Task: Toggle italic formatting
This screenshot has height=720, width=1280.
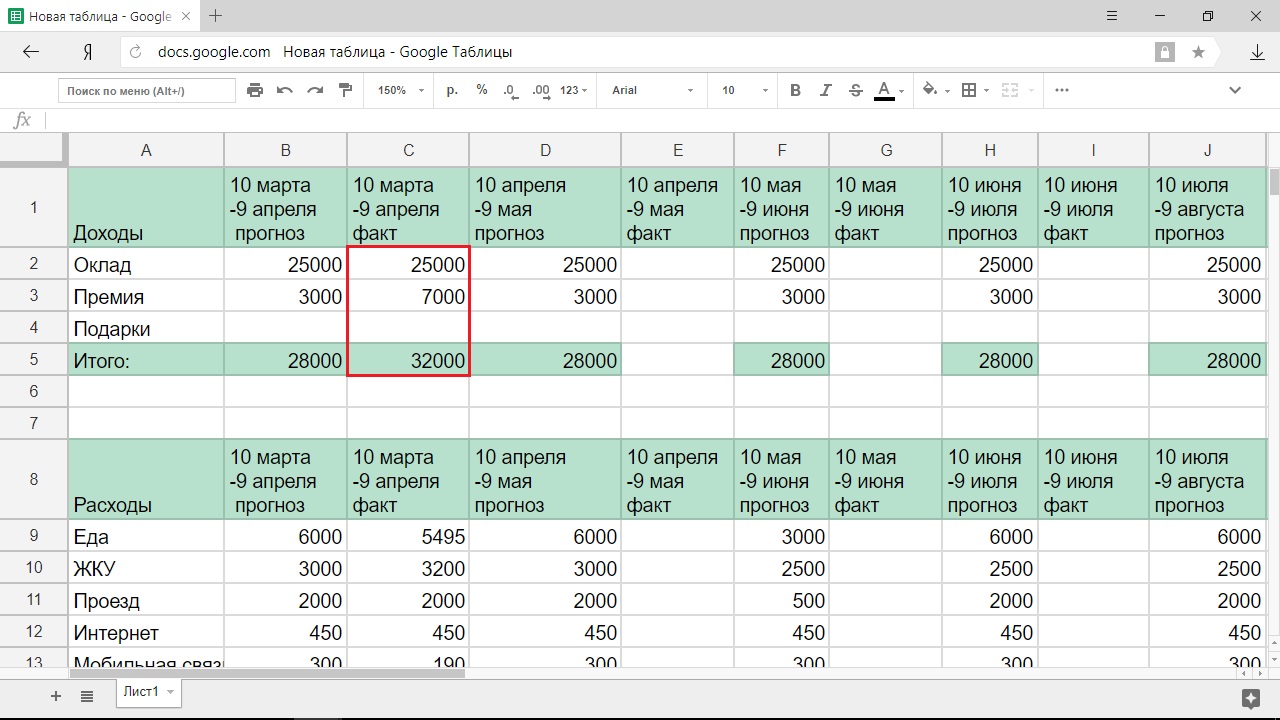Action: [825, 90]
